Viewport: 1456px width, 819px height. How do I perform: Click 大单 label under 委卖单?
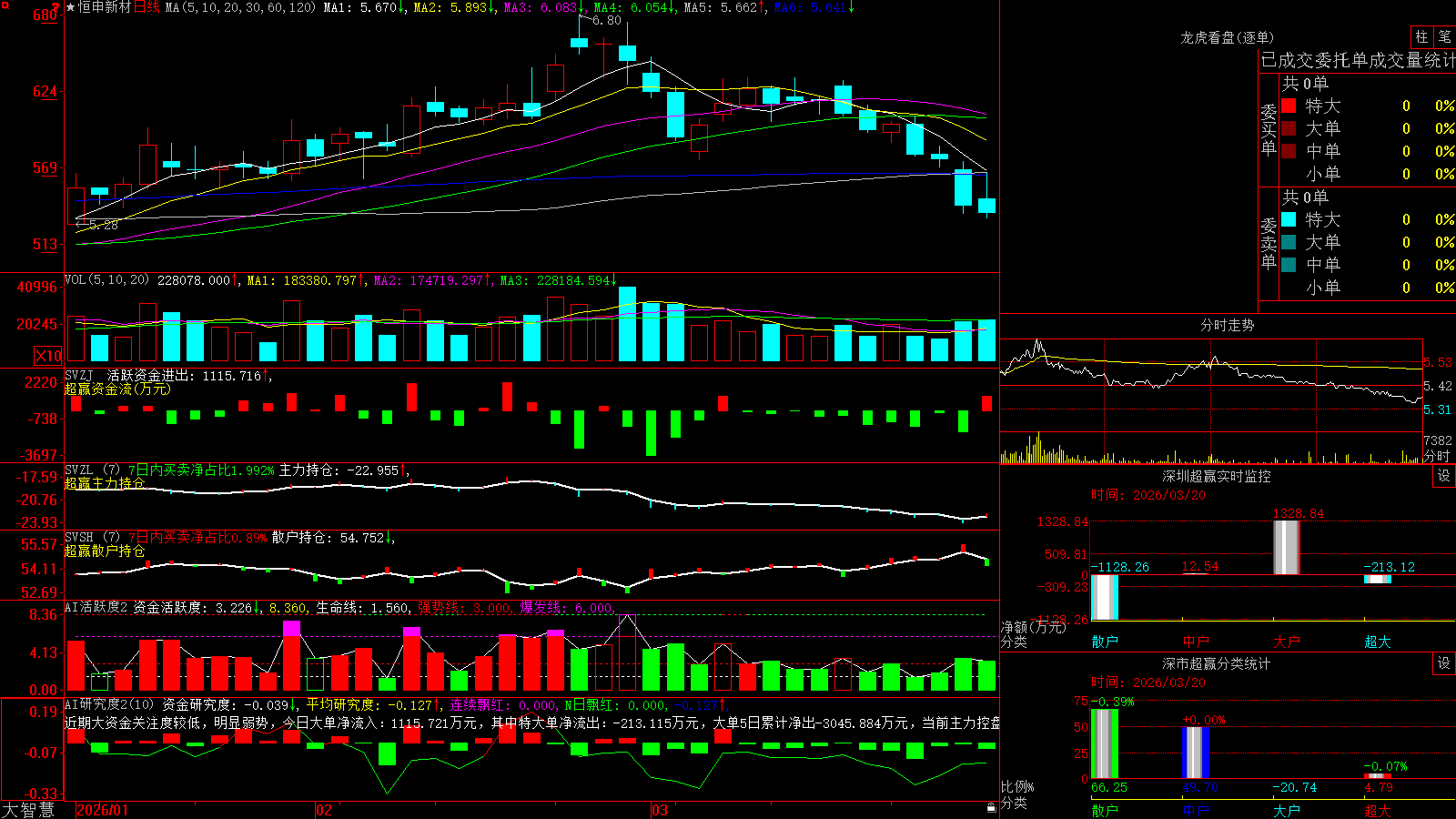[1323, 242]
